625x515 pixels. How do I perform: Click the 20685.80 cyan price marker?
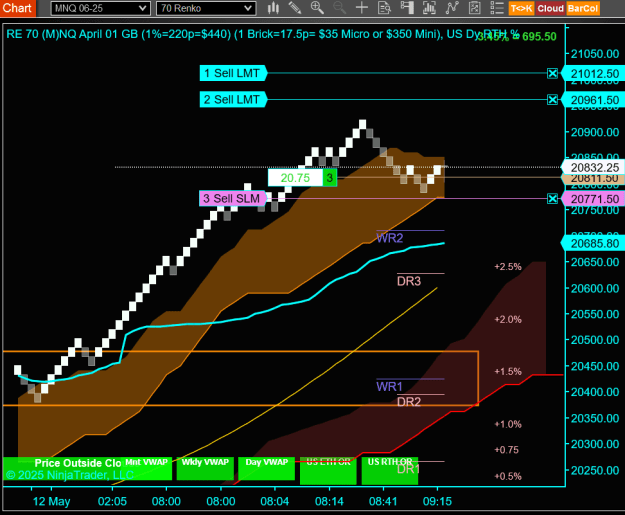[593, 243]
